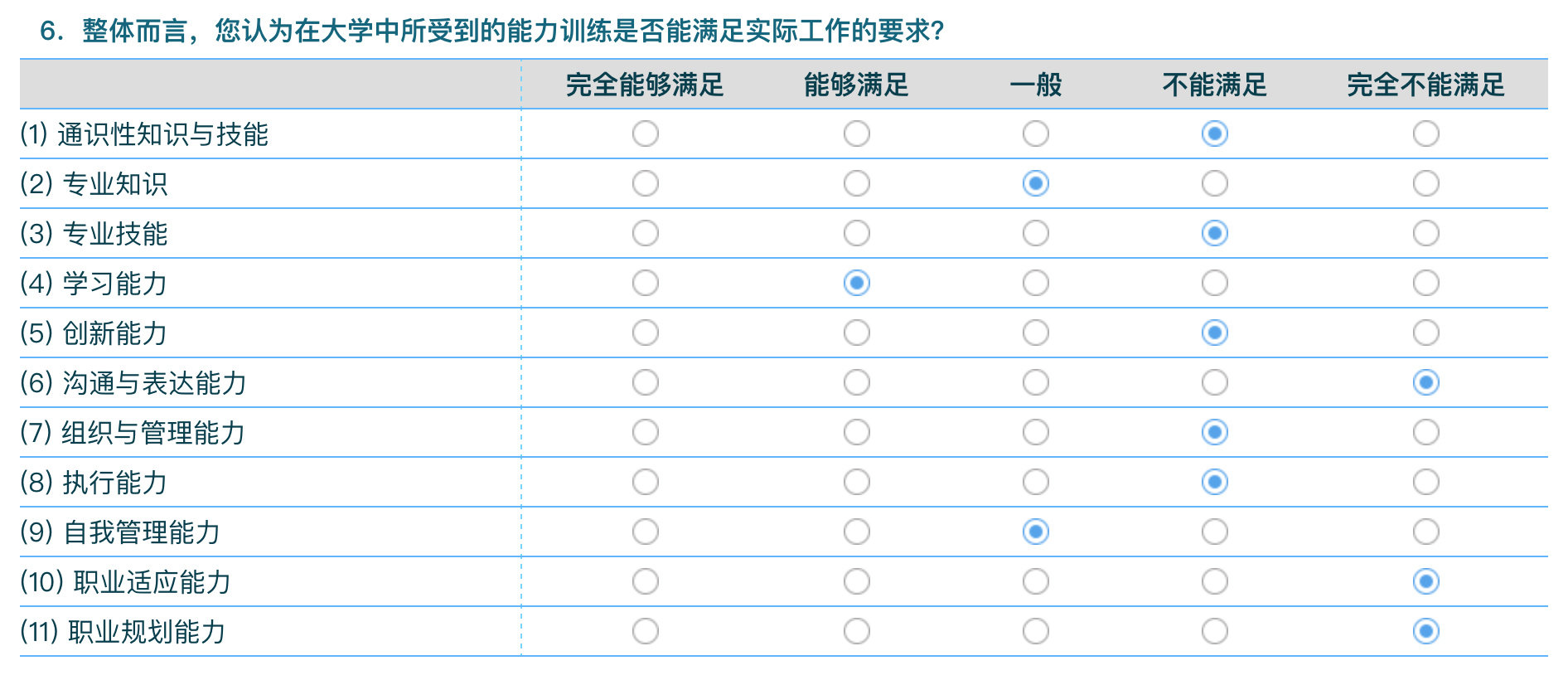
Task: Select 完全不能满足 for 通识性知识与技能
Action: tap(1425, 134)
